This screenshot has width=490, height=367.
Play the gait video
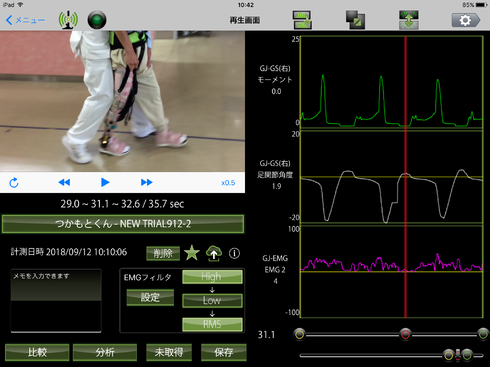[105, 182]
